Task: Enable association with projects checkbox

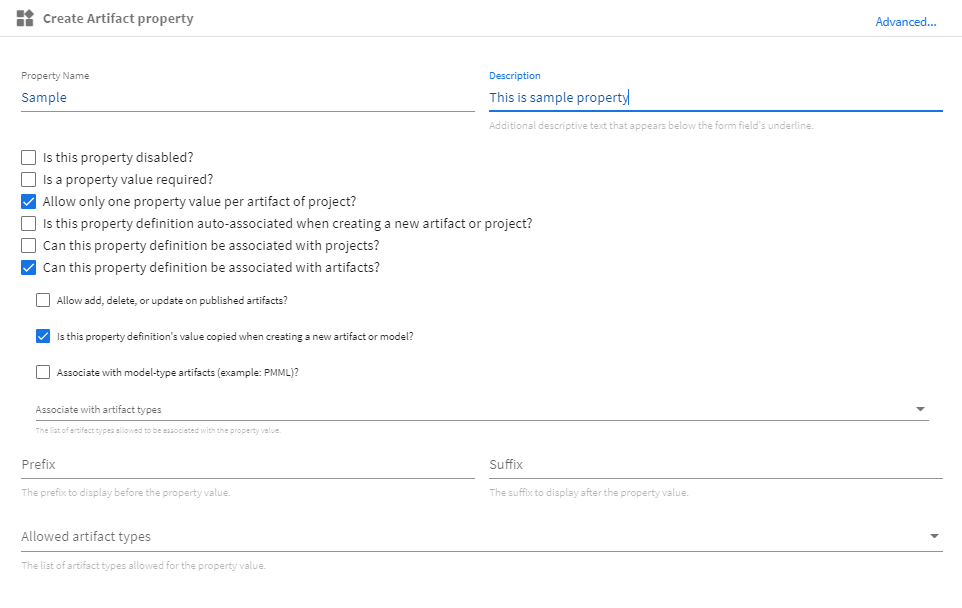Action: pos(29,246)
